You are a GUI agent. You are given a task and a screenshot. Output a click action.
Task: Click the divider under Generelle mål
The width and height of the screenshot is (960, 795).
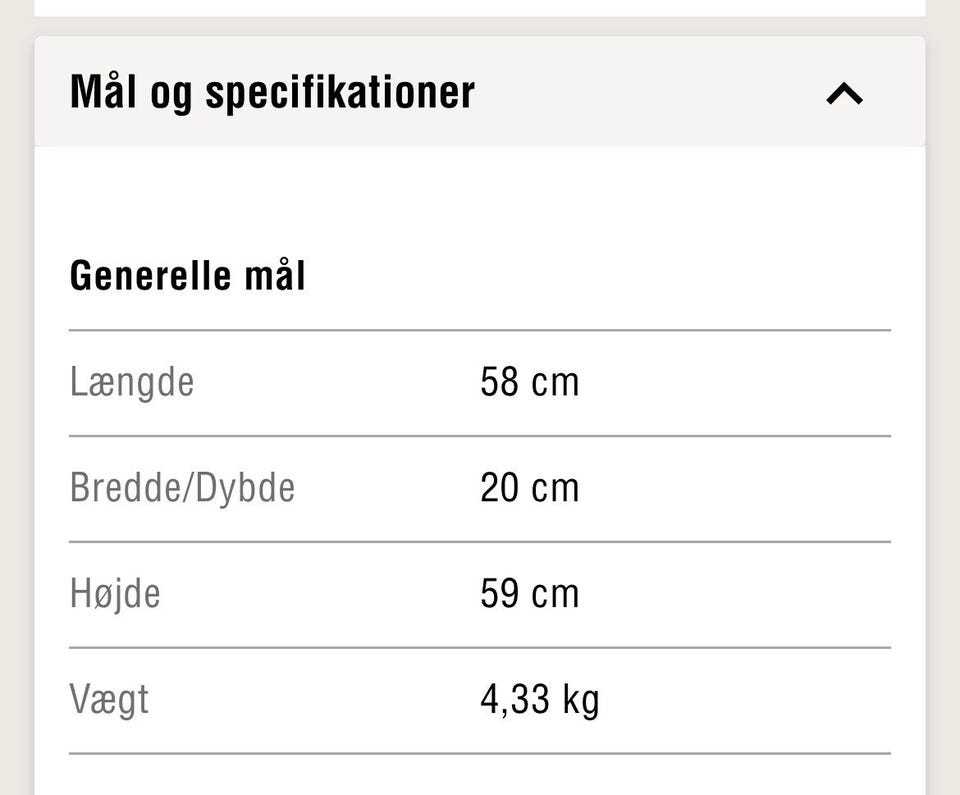point(480,328)
